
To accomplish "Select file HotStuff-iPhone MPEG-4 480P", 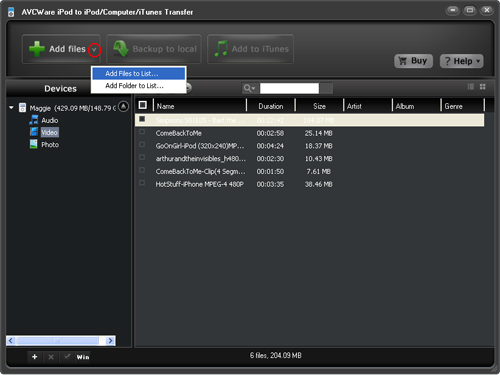I will (199, 184).
